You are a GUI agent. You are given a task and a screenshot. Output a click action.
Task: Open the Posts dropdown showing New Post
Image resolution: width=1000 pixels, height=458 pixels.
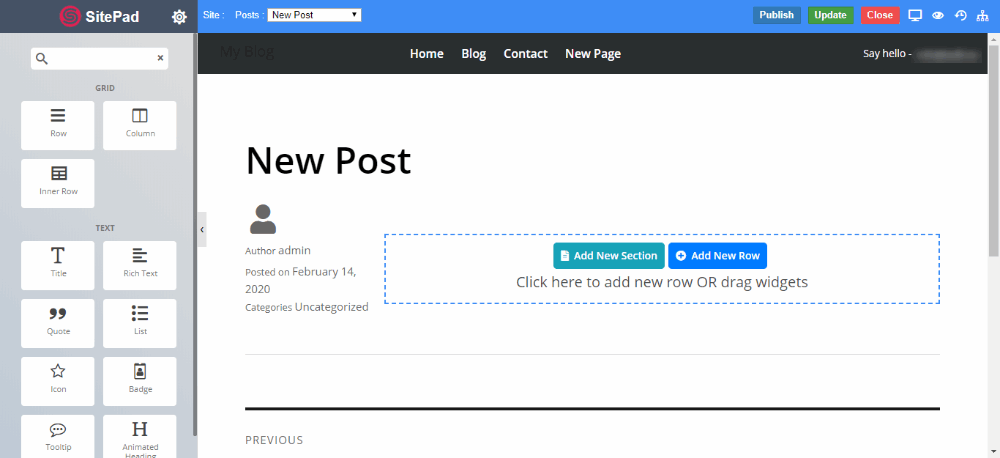tap(314, 15)
